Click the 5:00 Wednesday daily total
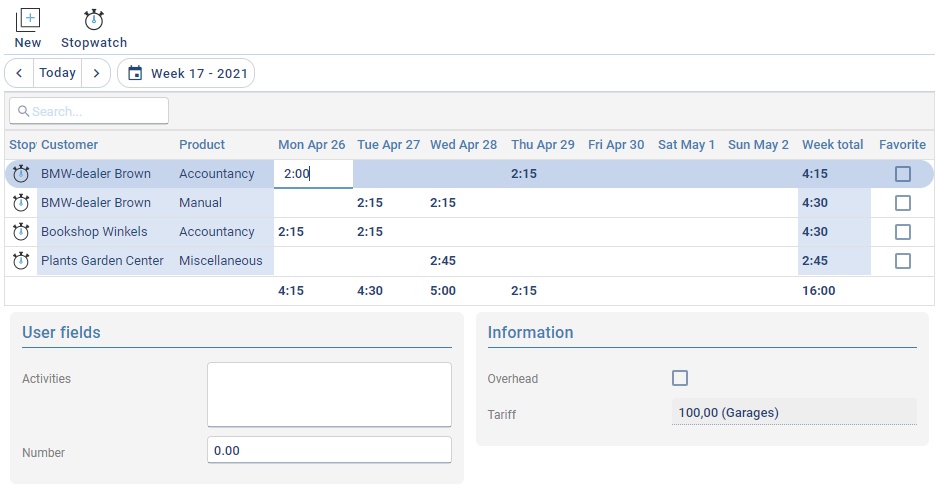This screenshot has width=938, height=491. click(443, 291)
